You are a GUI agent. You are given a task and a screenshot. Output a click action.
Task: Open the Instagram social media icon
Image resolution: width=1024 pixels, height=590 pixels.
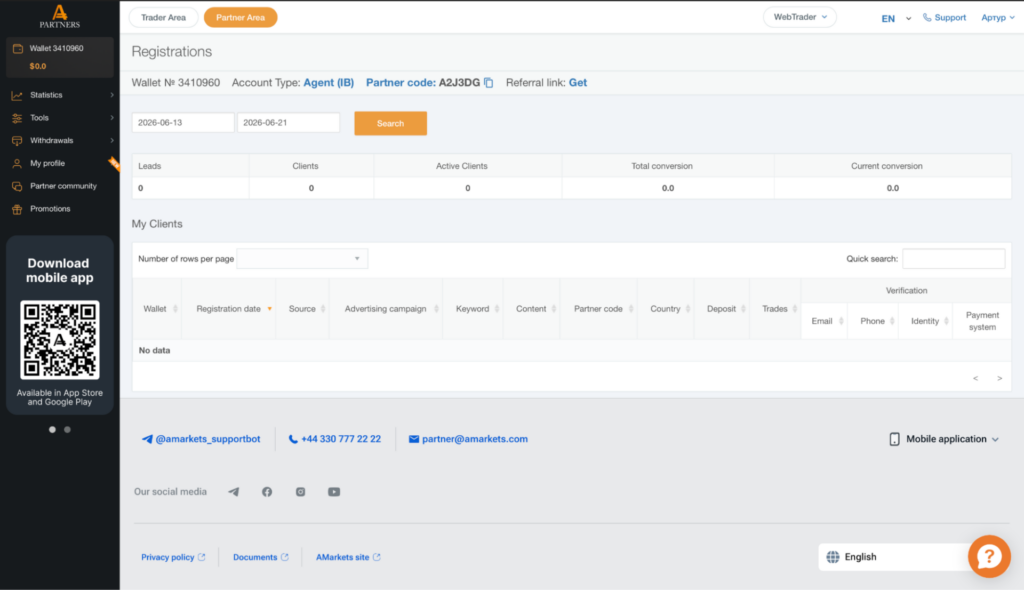[x=300, y=492]
